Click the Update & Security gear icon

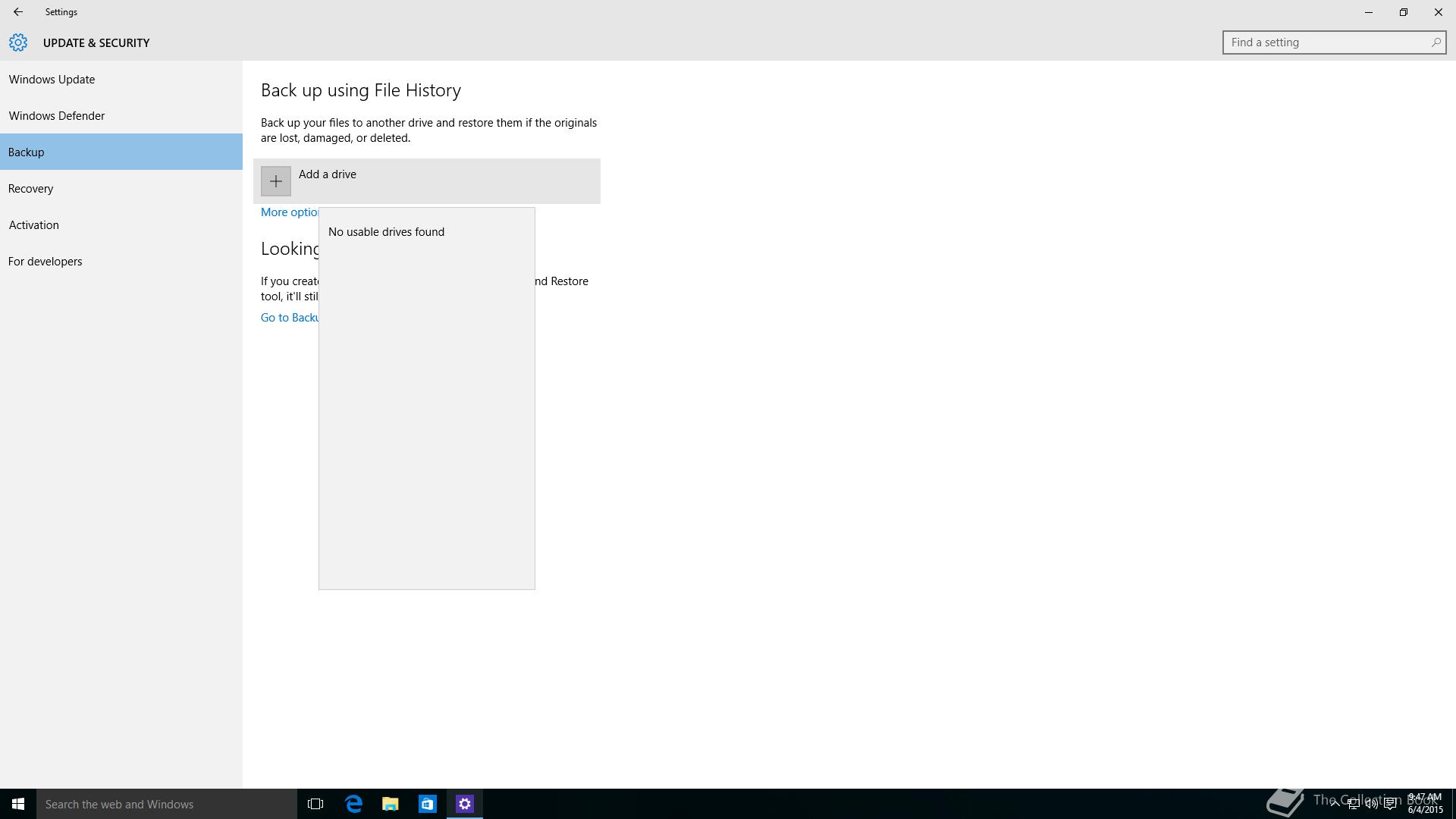pyautogui.click(x=18, y=42)
